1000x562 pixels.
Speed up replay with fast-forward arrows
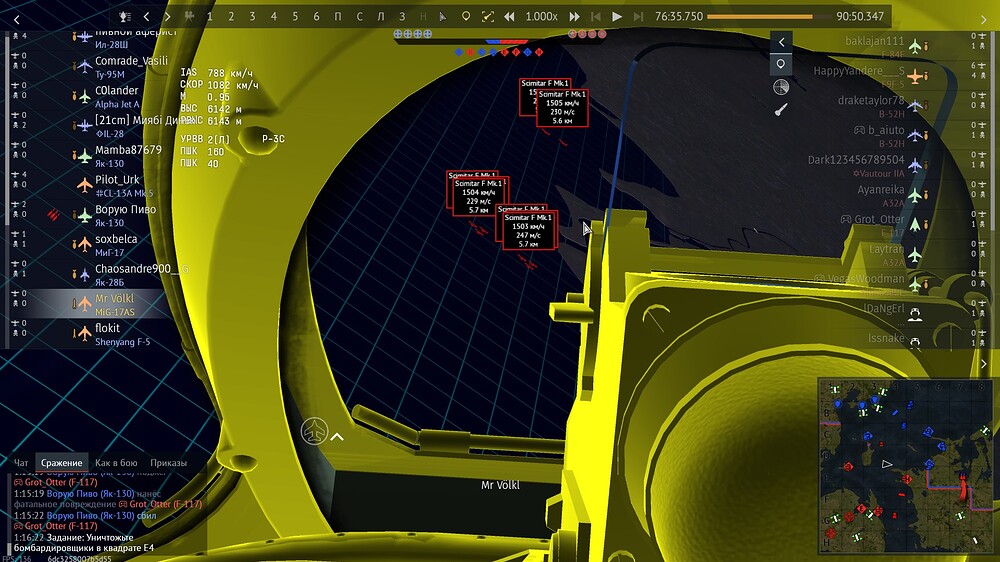pyautogui.click(x=574, y=17)
